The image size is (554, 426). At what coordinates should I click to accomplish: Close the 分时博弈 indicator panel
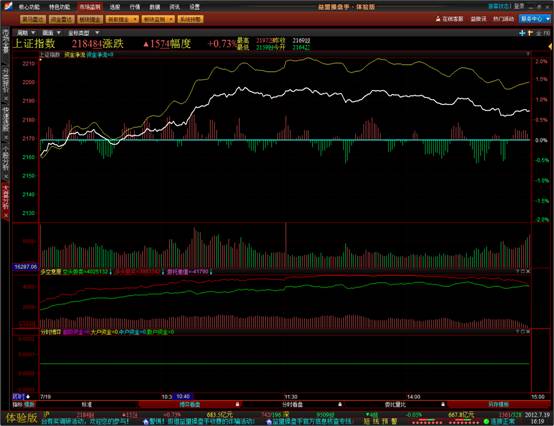coord(528,331)
